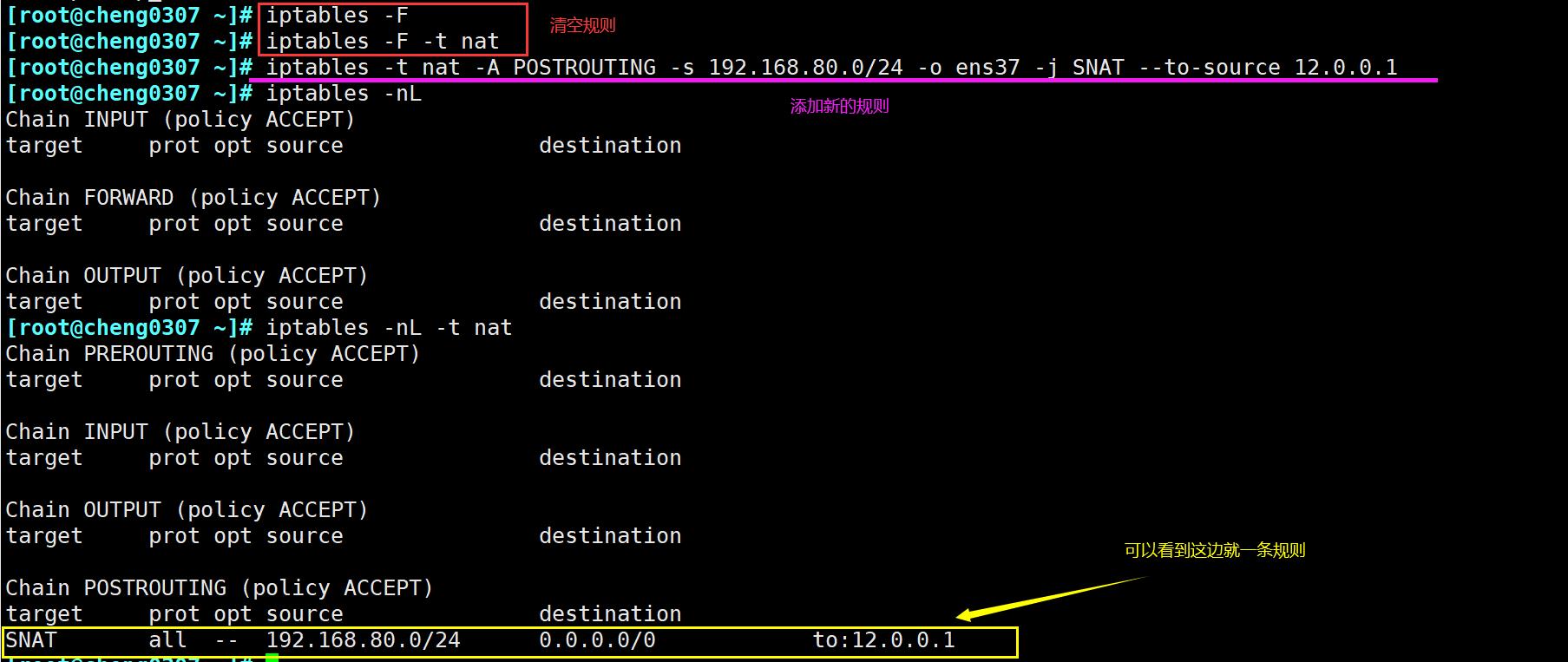Screen dimensions: 1568x662
Task: Click the 'iptables -F' command on the first line
Action: click(x=337, y=16)
